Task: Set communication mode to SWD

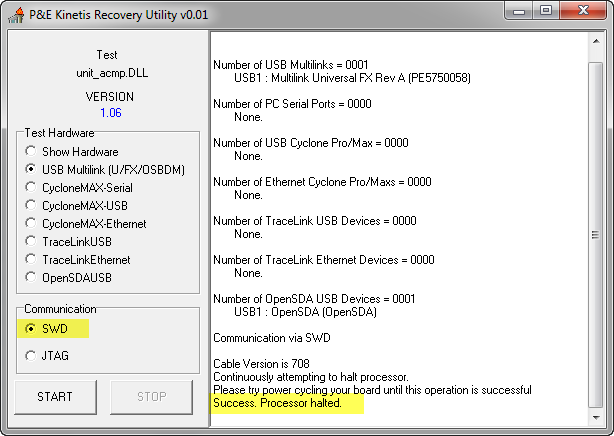Action: click(33, 328)
